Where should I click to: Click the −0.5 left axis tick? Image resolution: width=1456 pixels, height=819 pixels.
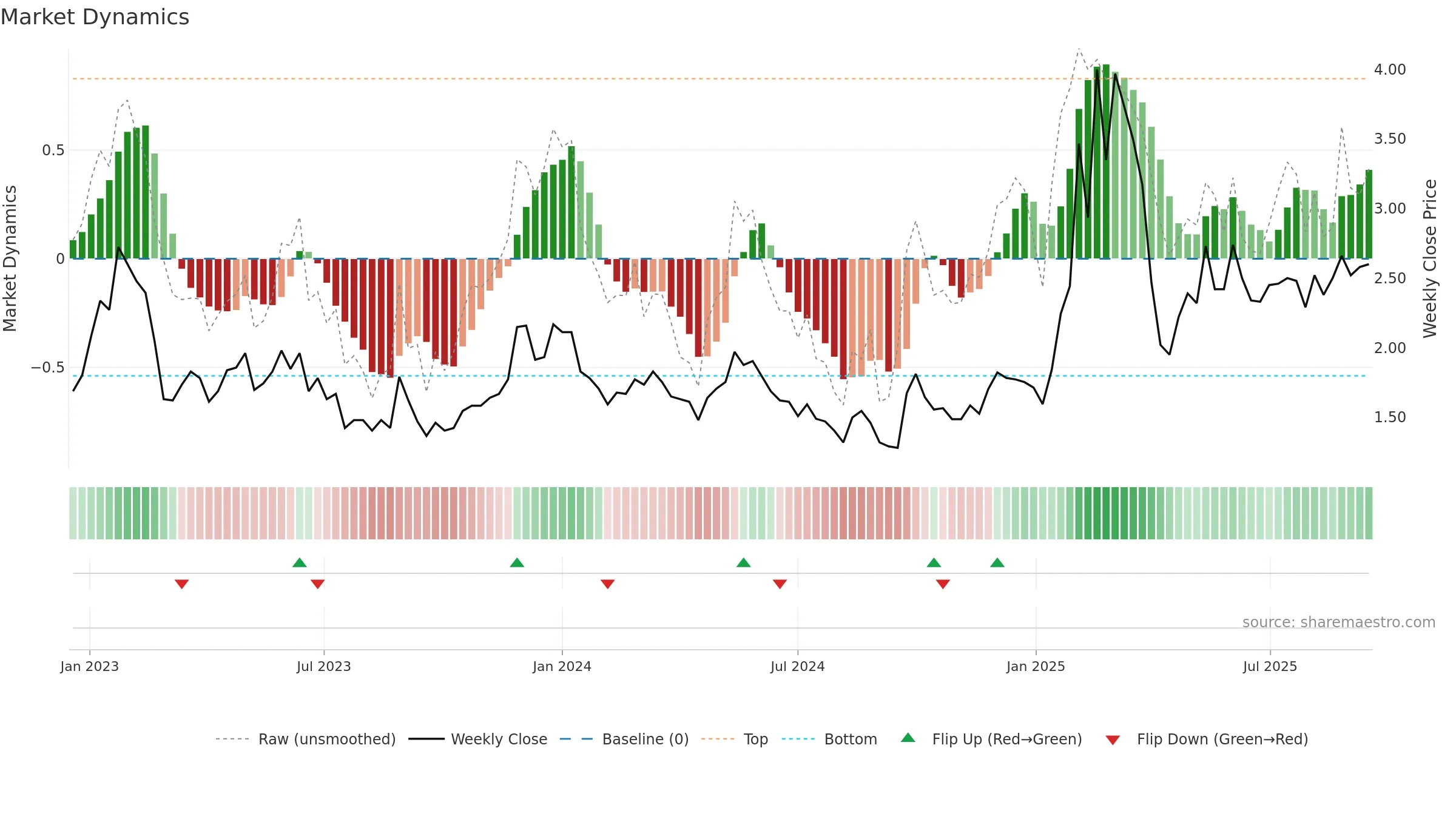[48, 368]
